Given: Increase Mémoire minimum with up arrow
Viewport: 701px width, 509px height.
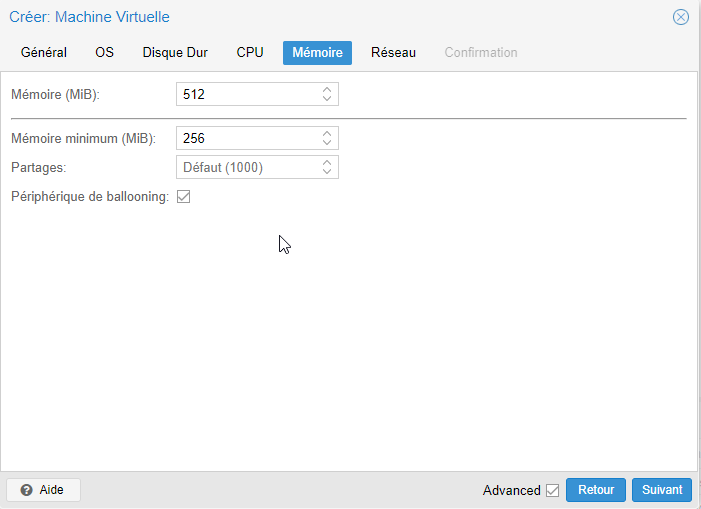Looking at the screenshot, I should 327,134.
